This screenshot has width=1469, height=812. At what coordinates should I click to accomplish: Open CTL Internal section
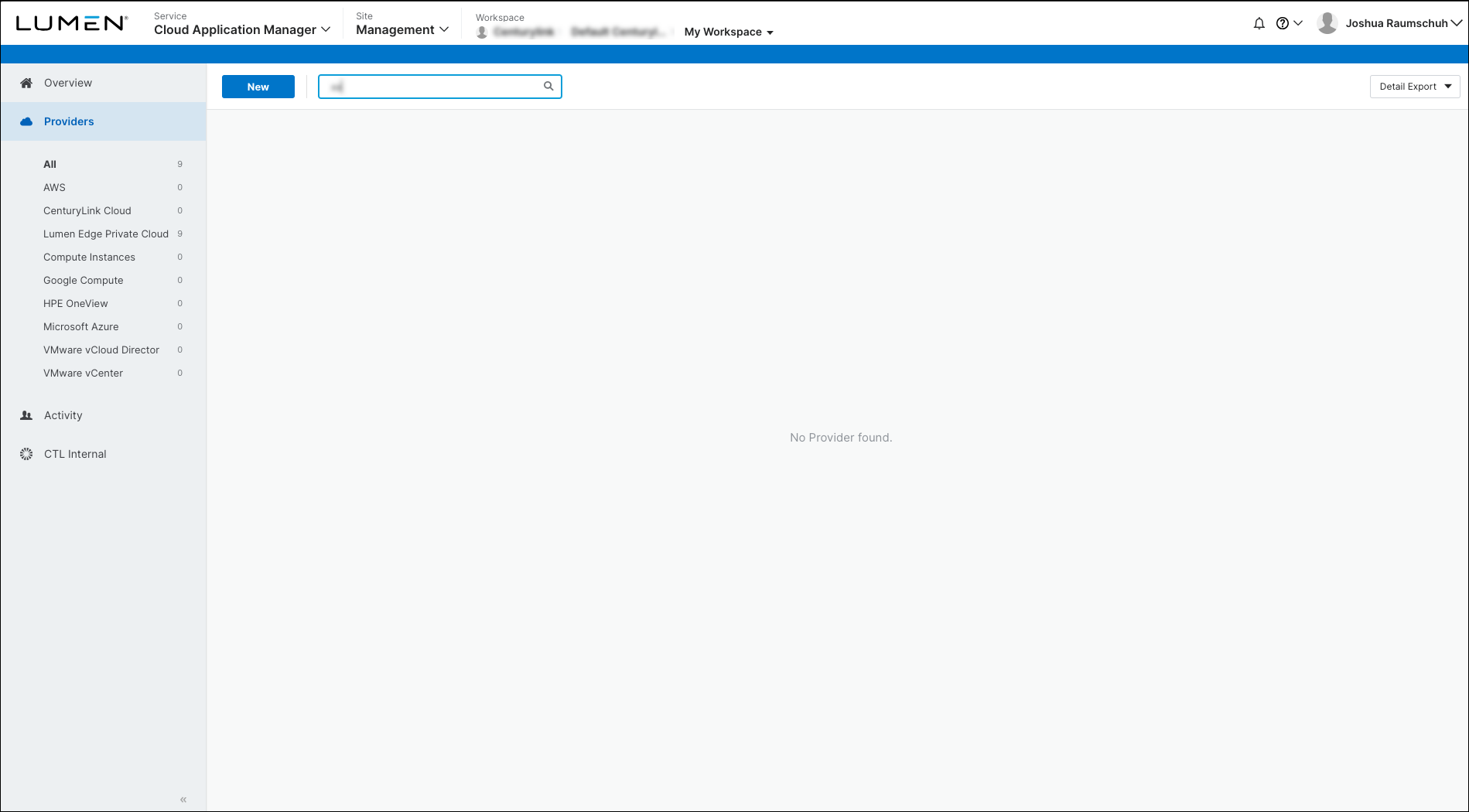coord(104,454)
